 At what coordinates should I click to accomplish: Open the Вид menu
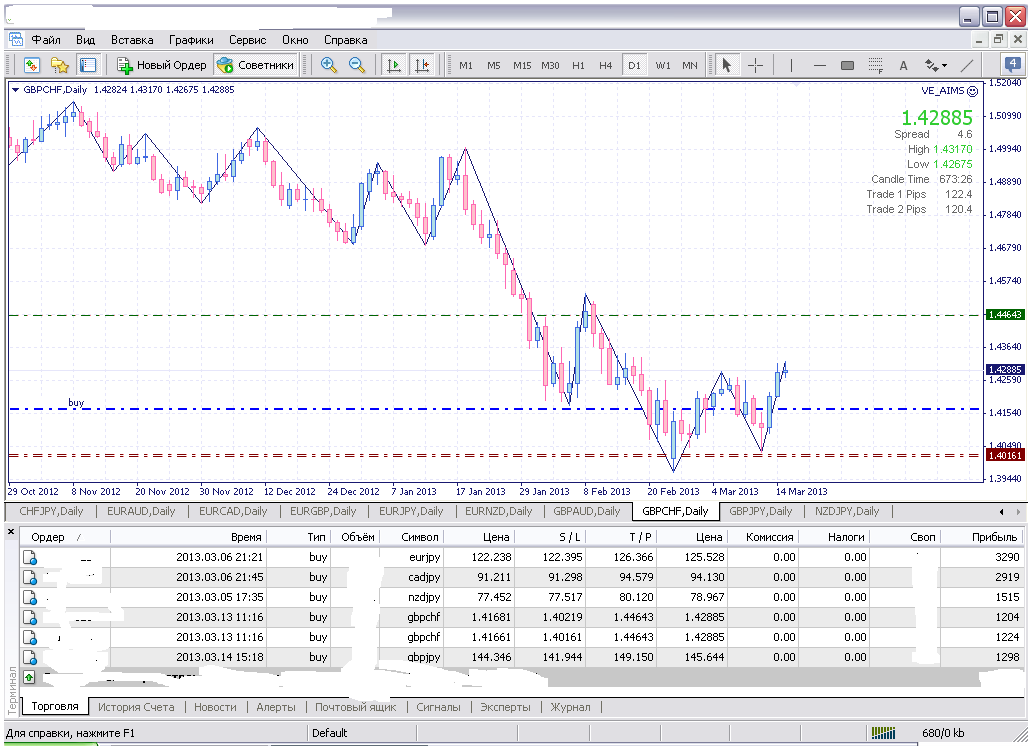[x=86, y=40]
